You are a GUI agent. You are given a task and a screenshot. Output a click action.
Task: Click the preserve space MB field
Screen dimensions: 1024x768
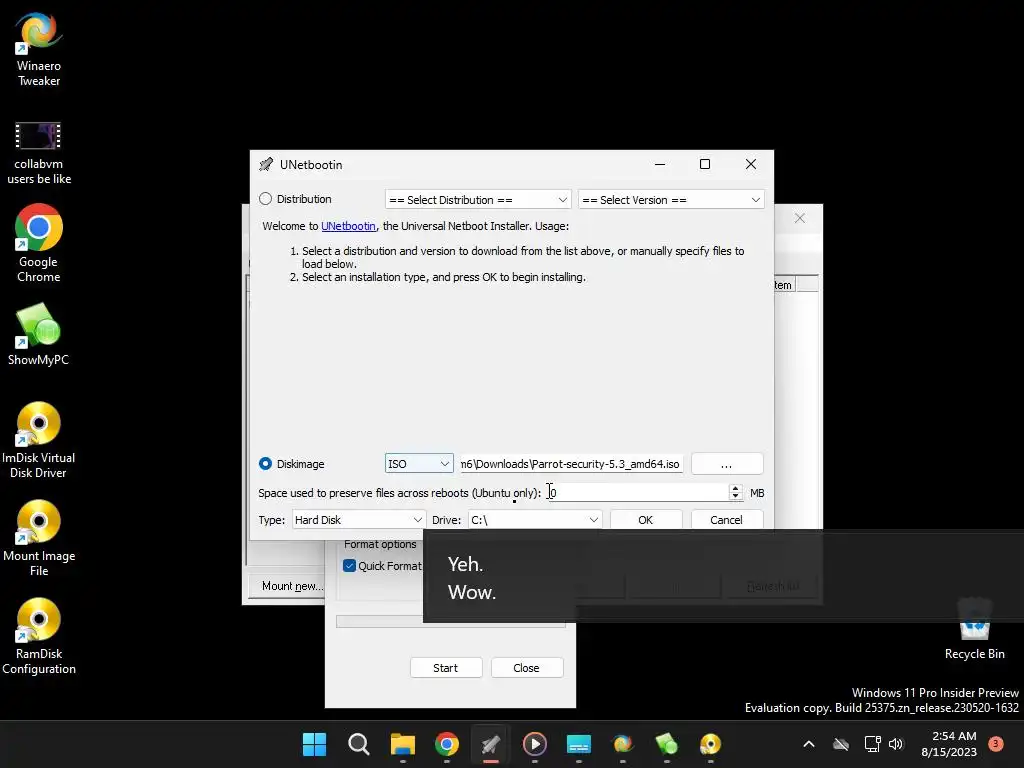637,492
